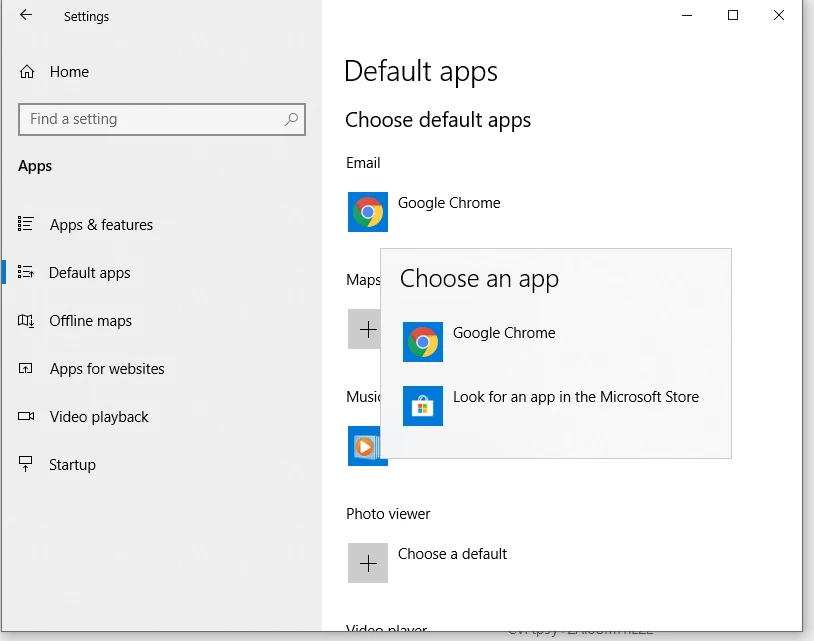This screenshot has height=641, width=814.
Task: Open the Home settings page
Action: coord(69,72)
